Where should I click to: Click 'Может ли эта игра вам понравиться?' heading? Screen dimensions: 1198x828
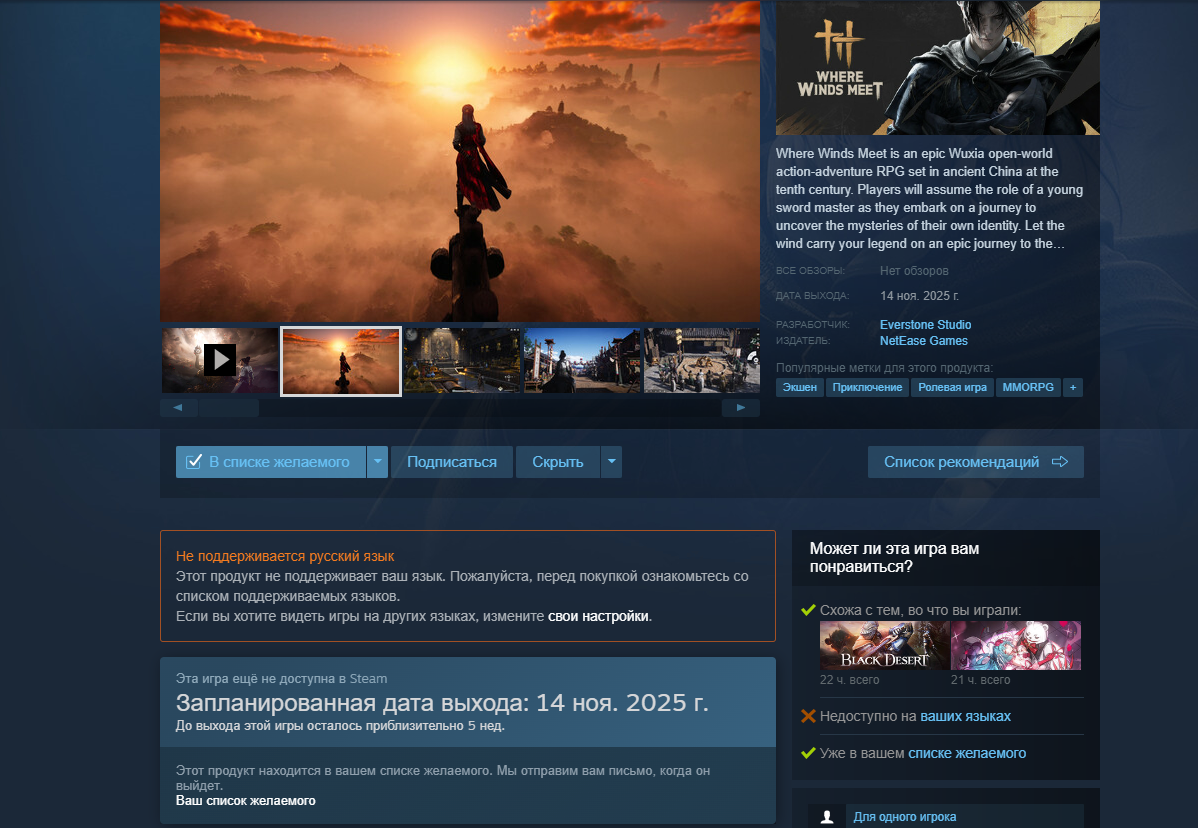[895, 558]
